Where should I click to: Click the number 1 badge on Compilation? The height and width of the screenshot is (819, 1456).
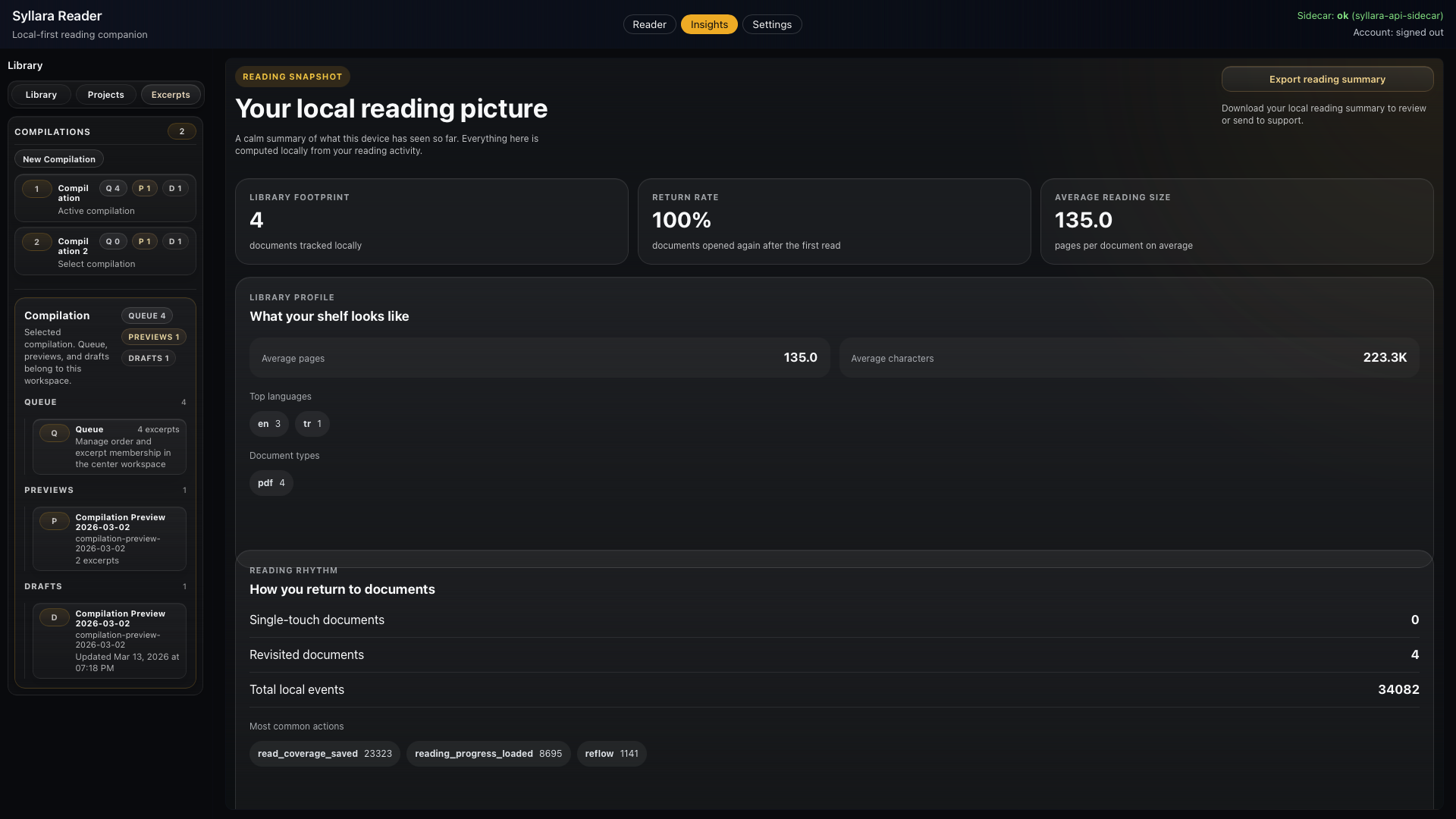36,189
